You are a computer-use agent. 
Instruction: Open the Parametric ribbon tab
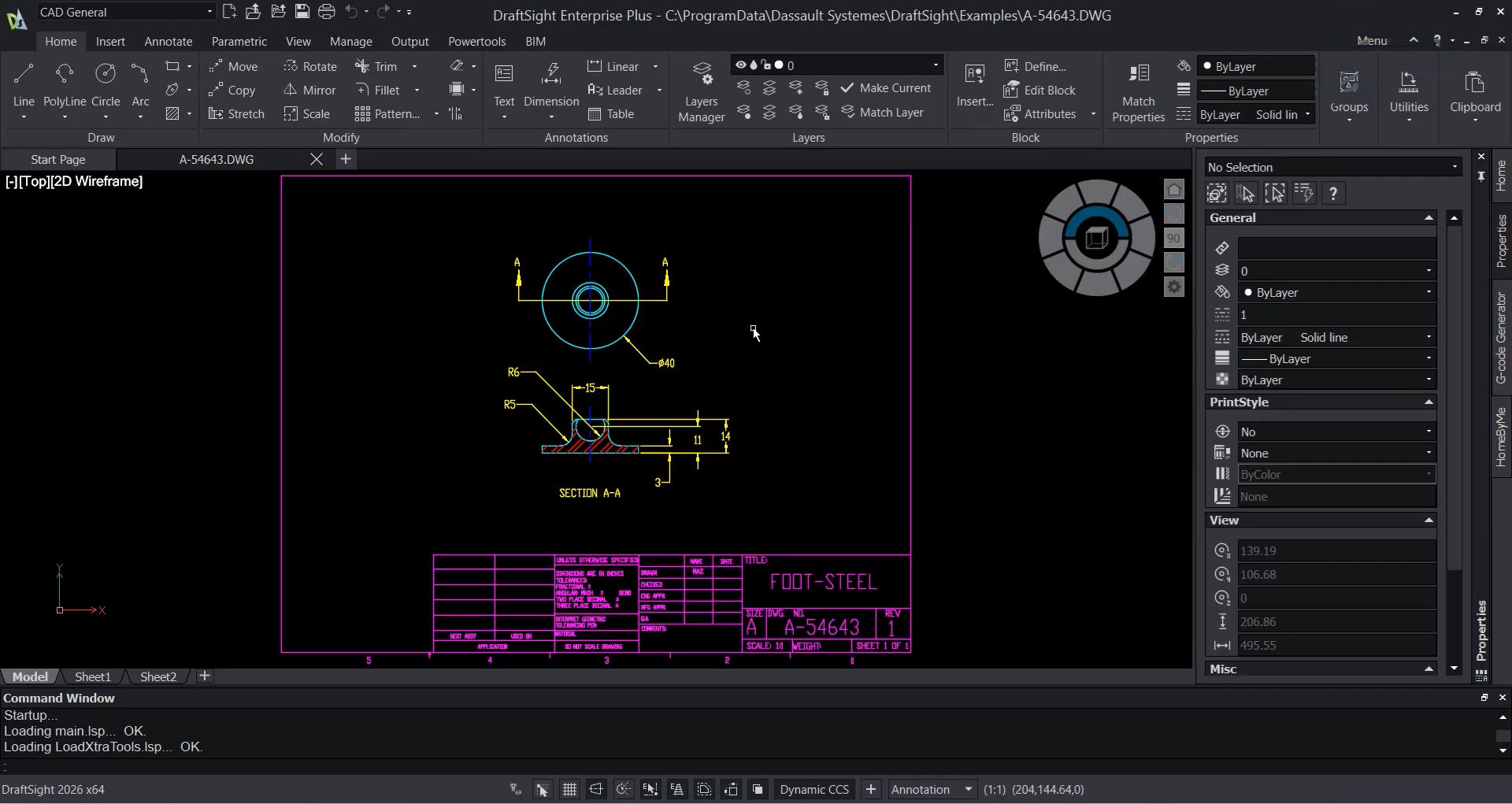239,41
